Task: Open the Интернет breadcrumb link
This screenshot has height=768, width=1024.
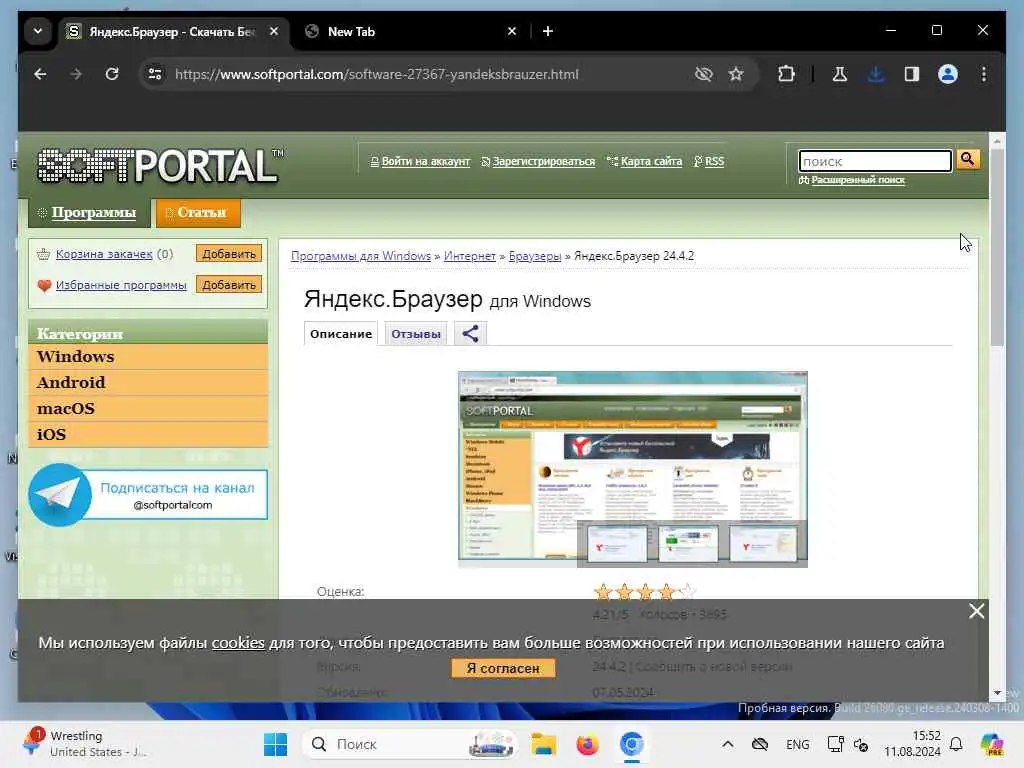Action: coord(470,256)
